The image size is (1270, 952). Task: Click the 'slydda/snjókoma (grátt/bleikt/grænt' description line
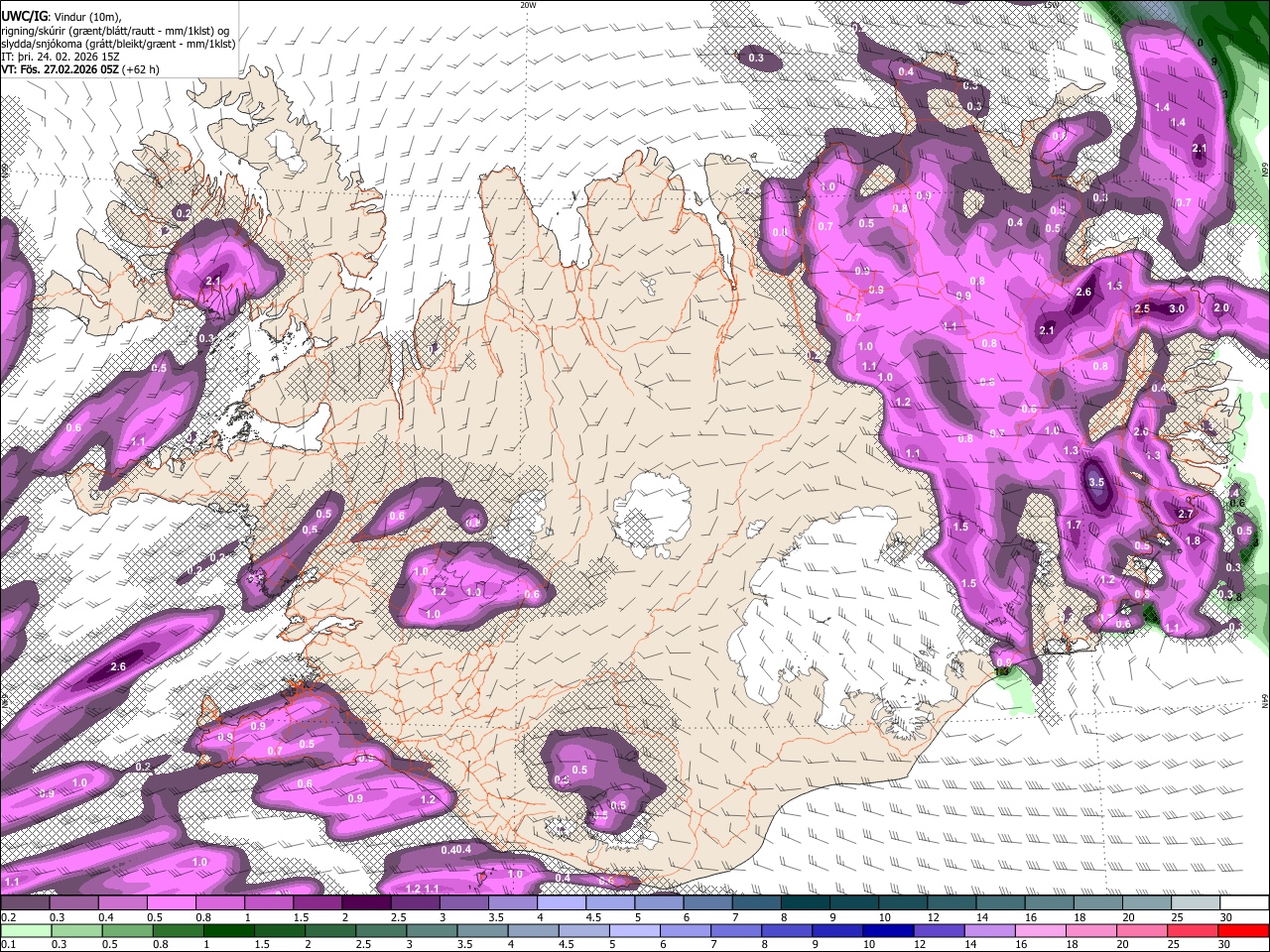(x=118, y=44)
